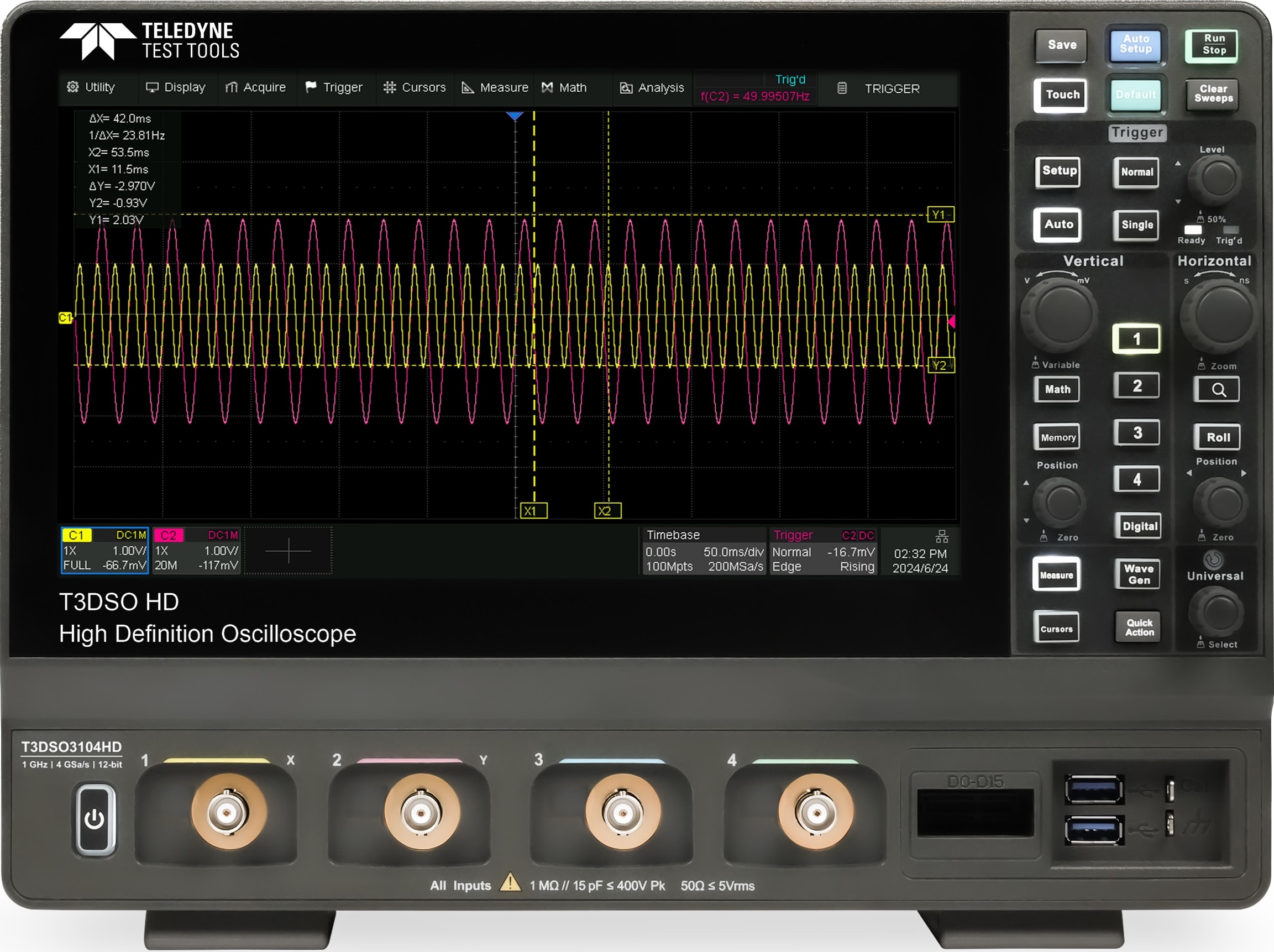Screen dimensions: 1274x952
Task: Open the Trigger menu
Action: click(334, 87)
